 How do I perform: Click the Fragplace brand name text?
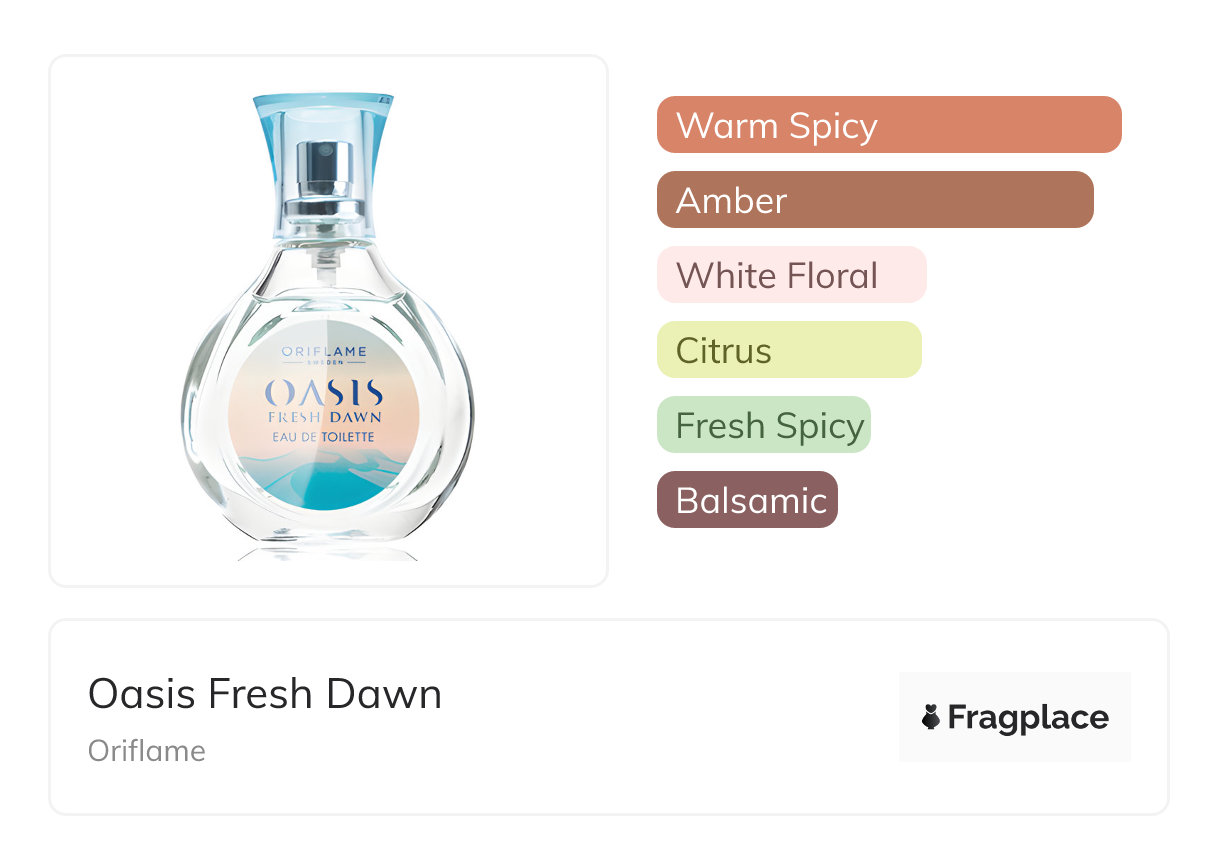pos(1028,718)
